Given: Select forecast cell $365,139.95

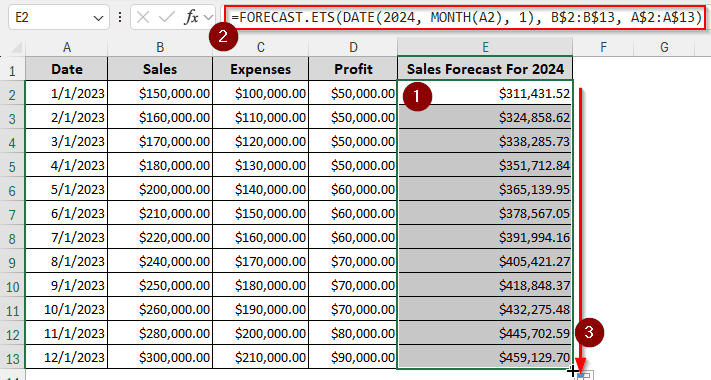Looking at the screenshot, I should [x=485, y=190].
